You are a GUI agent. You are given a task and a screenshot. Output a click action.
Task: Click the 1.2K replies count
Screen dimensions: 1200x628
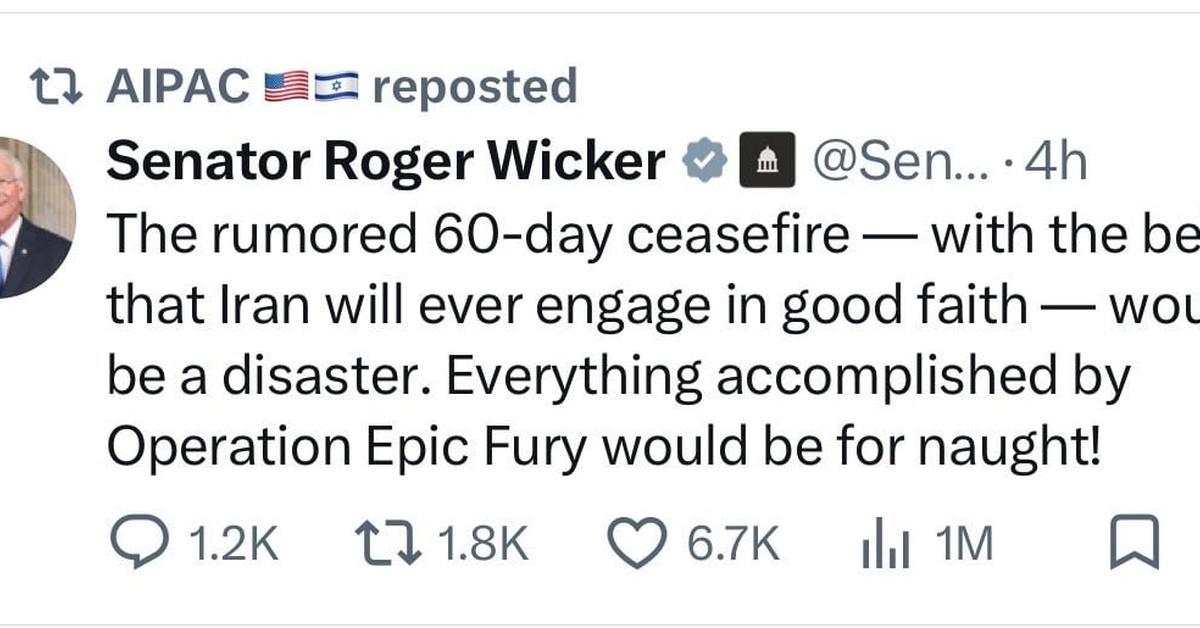233,546
